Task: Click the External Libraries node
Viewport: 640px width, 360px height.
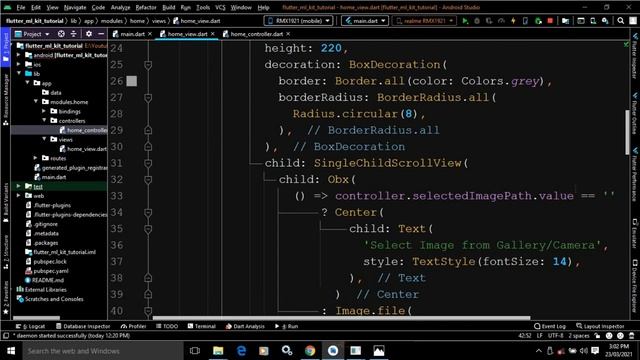Action: click(41, 290)
